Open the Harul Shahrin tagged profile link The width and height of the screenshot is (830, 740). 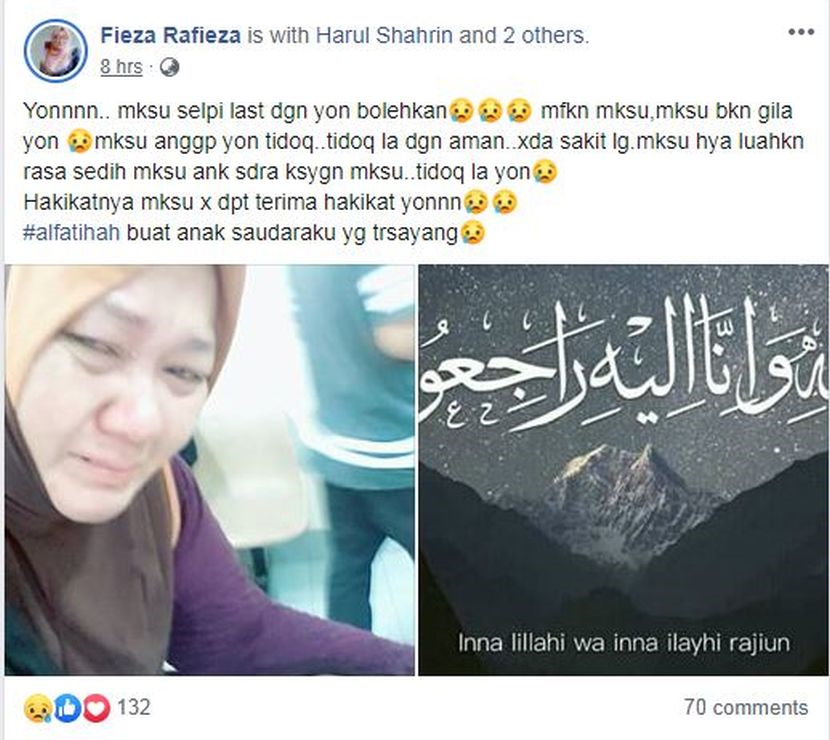pos(384,35)
